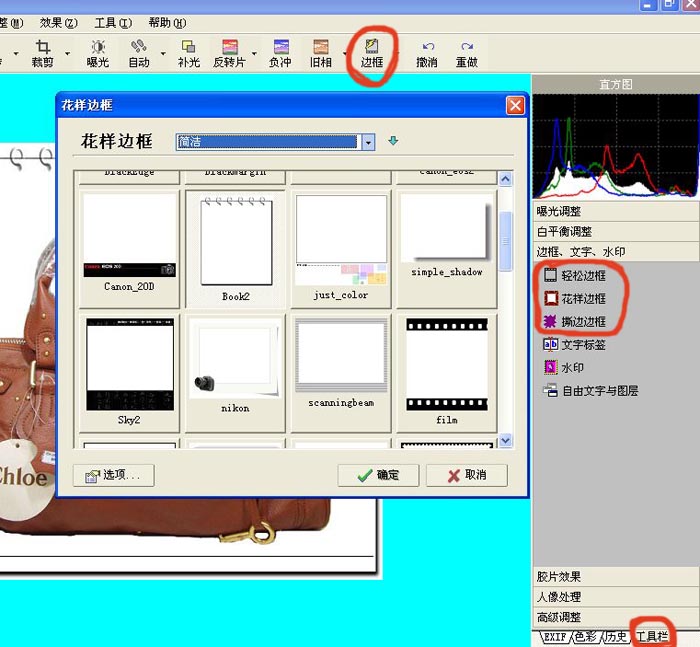This screenshot has height=647, width=700.
Task: Select the nikon frame thumbnail
Action: coord(235,373)
